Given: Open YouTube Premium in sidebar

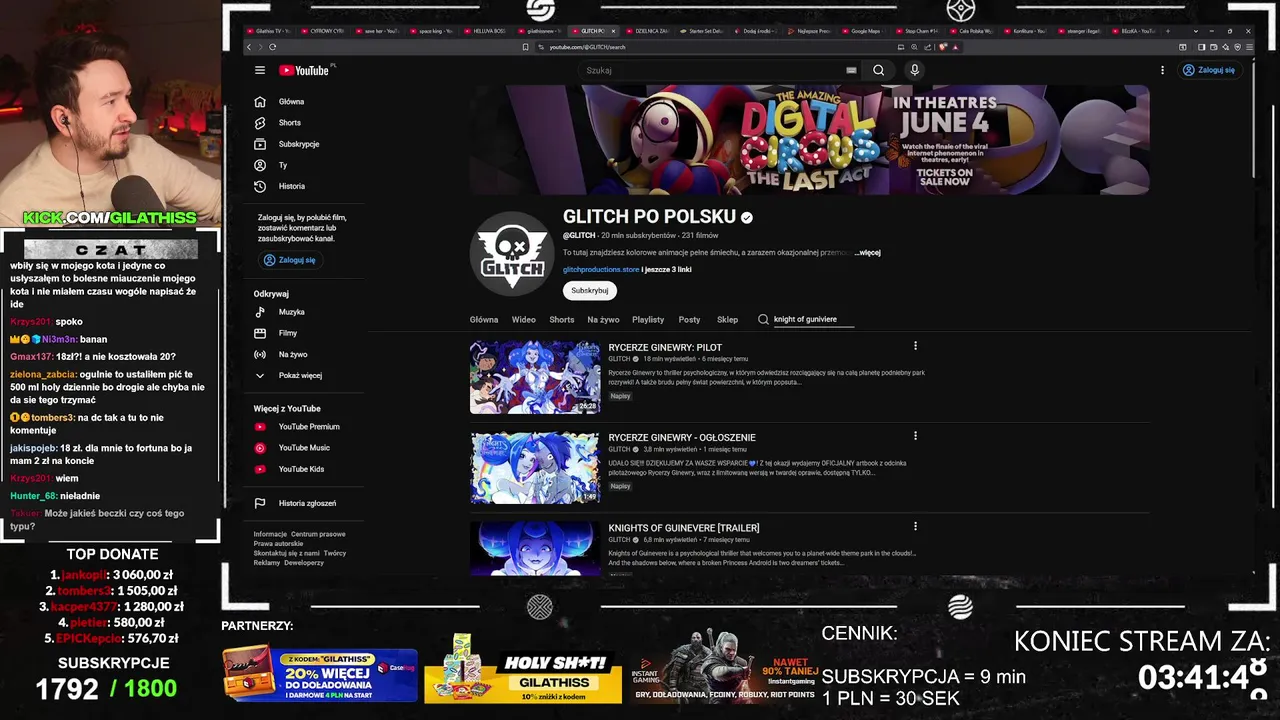Looking at the screenshot, I should click(304, 427).
